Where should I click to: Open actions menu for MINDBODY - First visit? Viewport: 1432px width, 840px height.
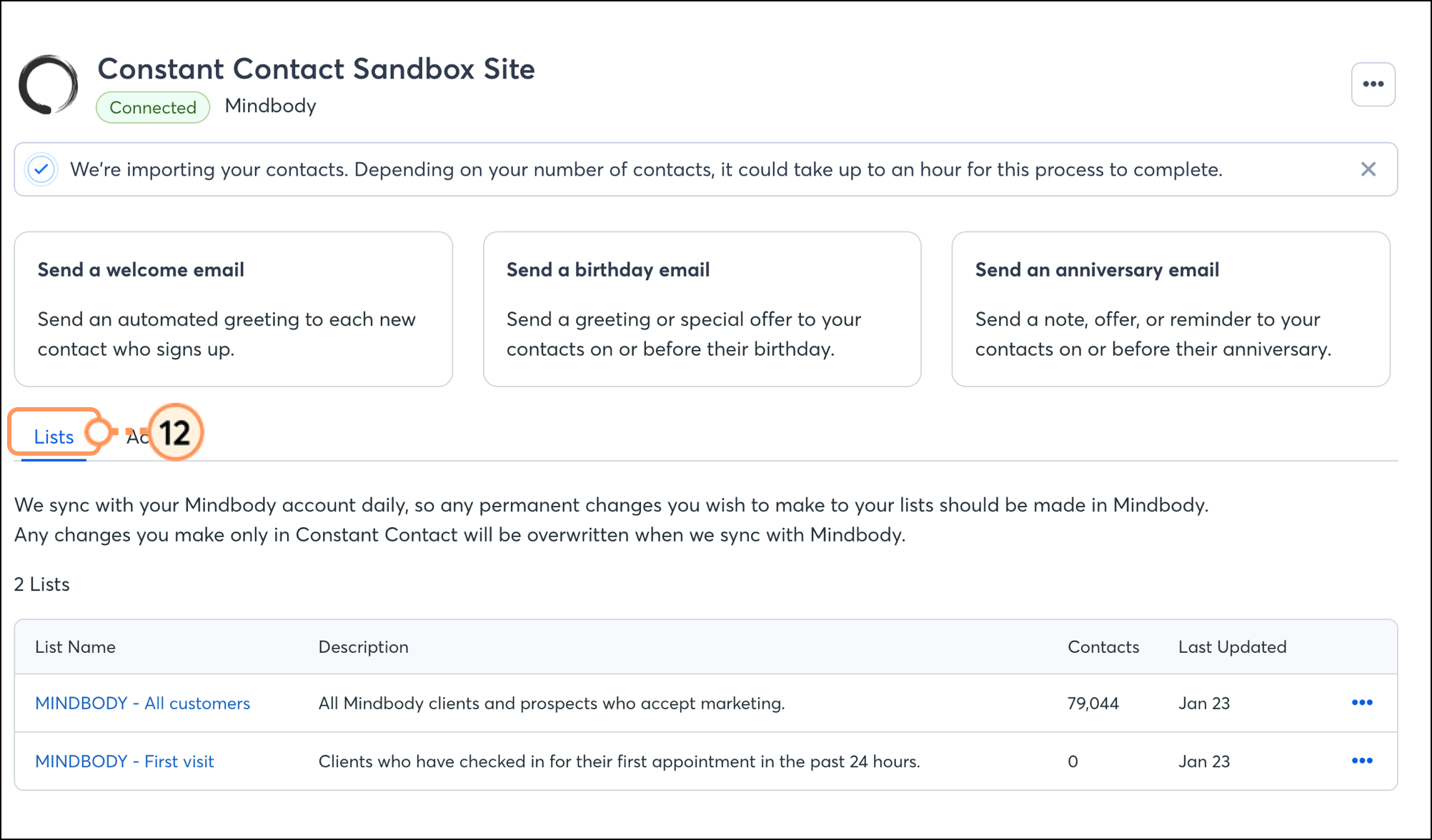(1362, 761)
